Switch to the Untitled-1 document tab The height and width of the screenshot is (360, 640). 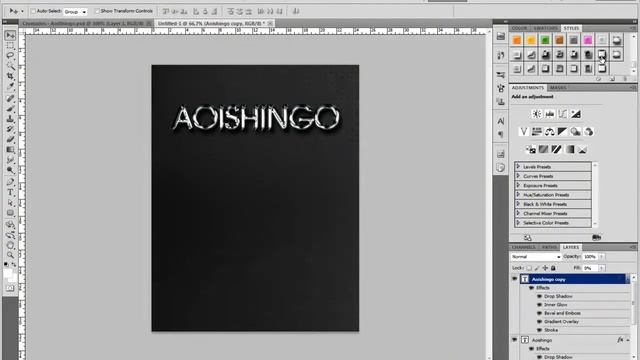click(x=215, y=24)
